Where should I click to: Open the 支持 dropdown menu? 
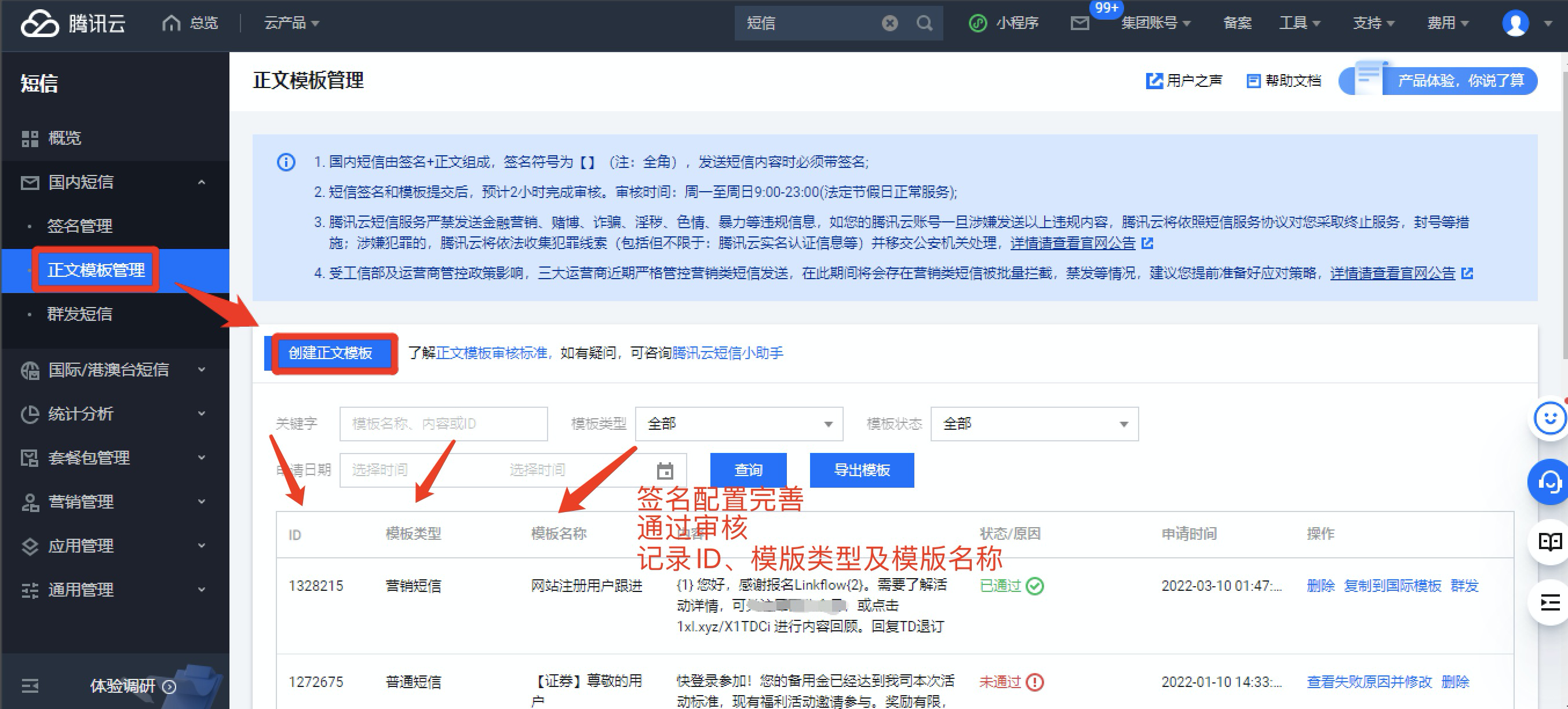click(x=1374, y=23)
